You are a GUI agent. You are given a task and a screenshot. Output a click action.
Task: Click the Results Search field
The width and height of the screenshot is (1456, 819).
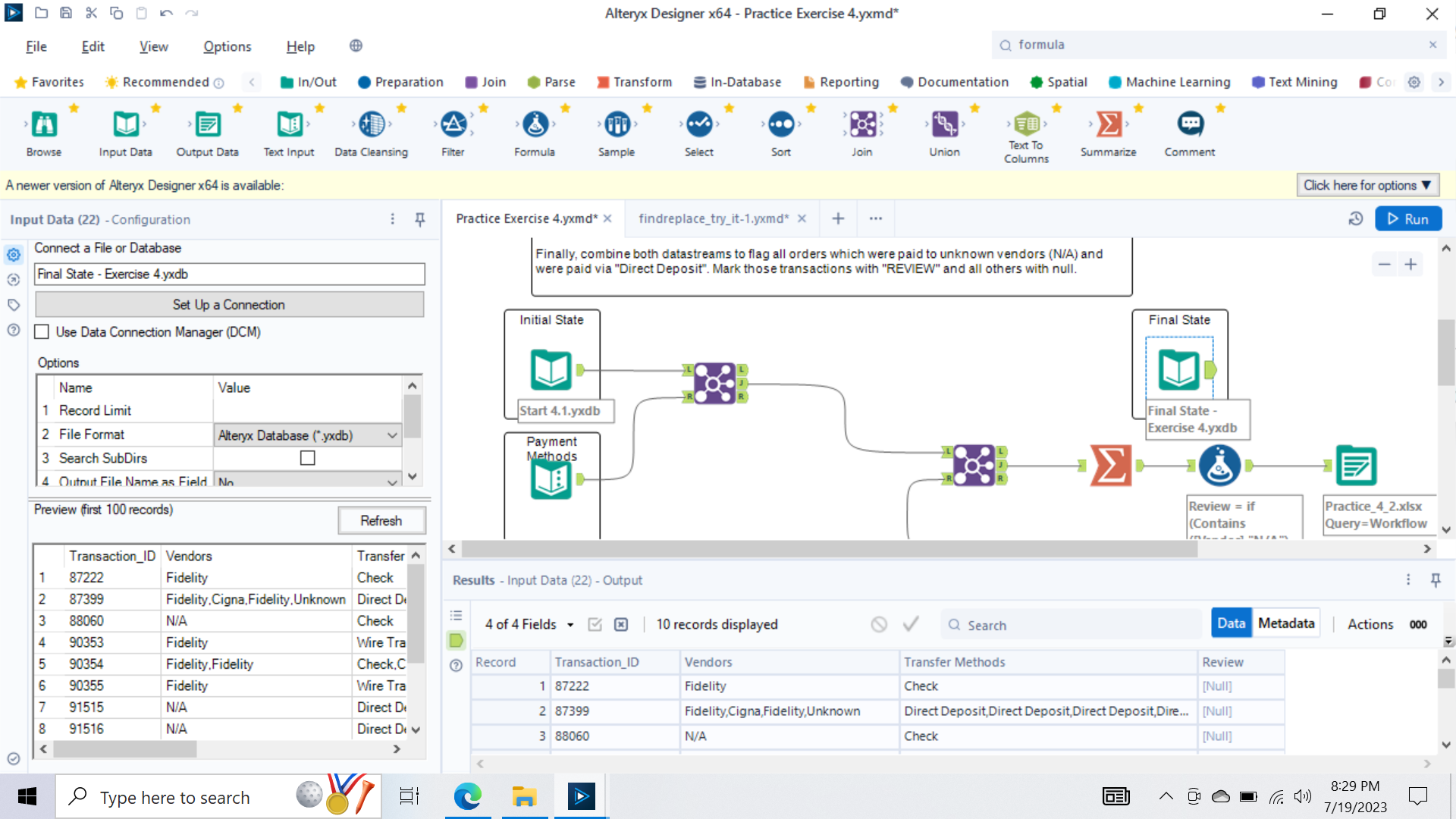point(1071,625)
